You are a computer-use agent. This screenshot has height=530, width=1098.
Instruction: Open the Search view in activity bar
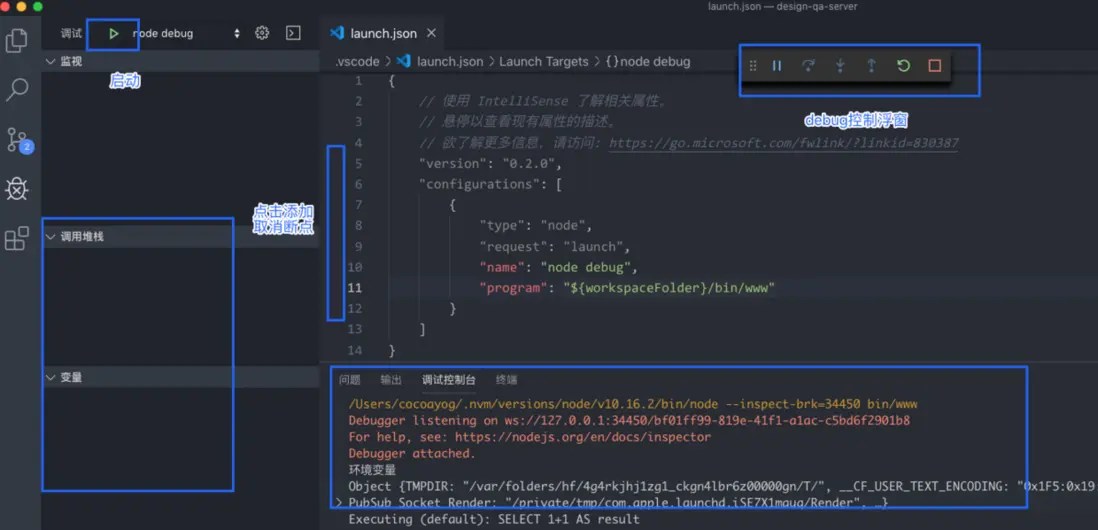[x=16, y=90]
